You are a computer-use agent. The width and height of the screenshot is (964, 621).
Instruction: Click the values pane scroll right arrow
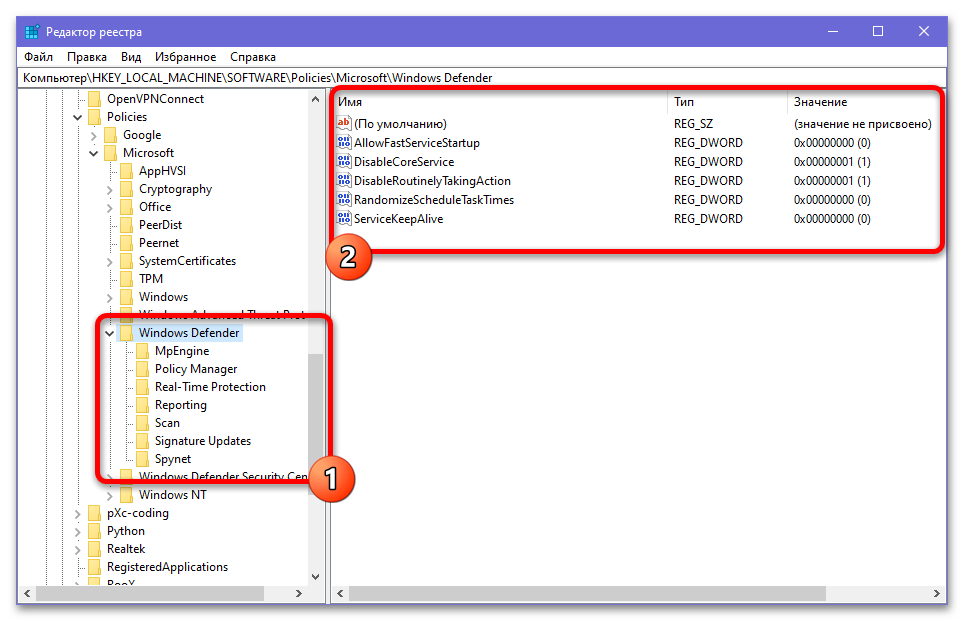tap(936, 593)
